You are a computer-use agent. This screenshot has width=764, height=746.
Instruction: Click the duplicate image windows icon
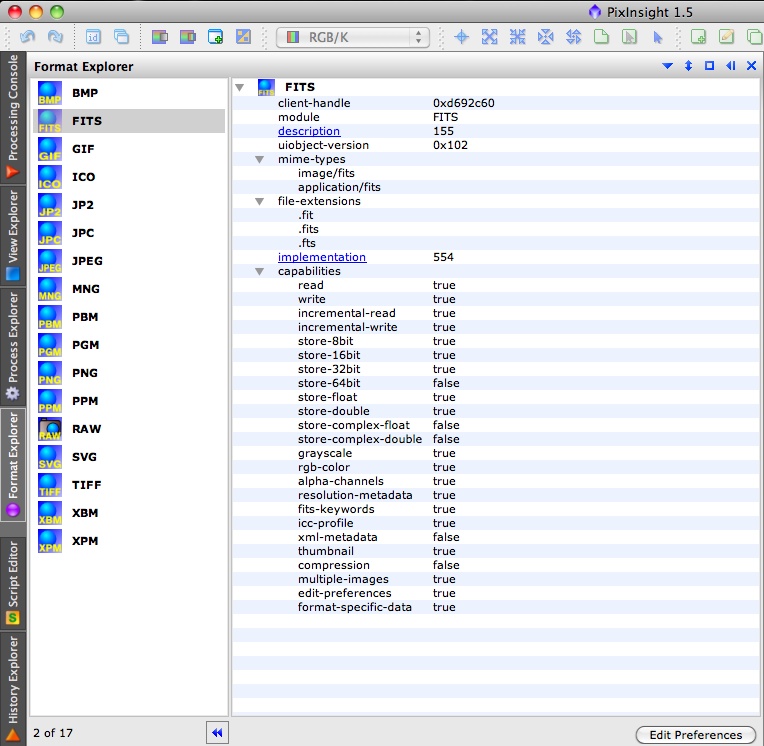121,37
